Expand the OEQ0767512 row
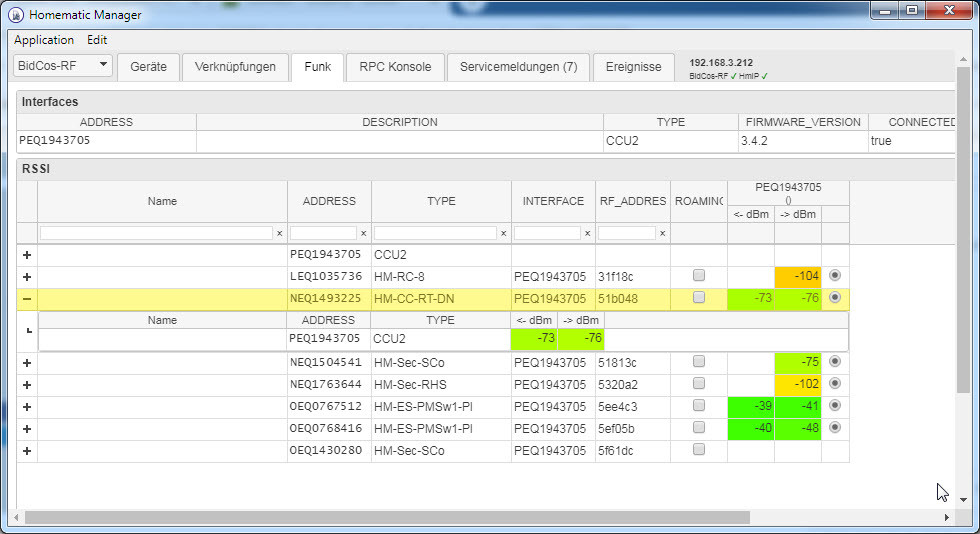The height and width of the screenshot is (534, 980). click(27, 407)
